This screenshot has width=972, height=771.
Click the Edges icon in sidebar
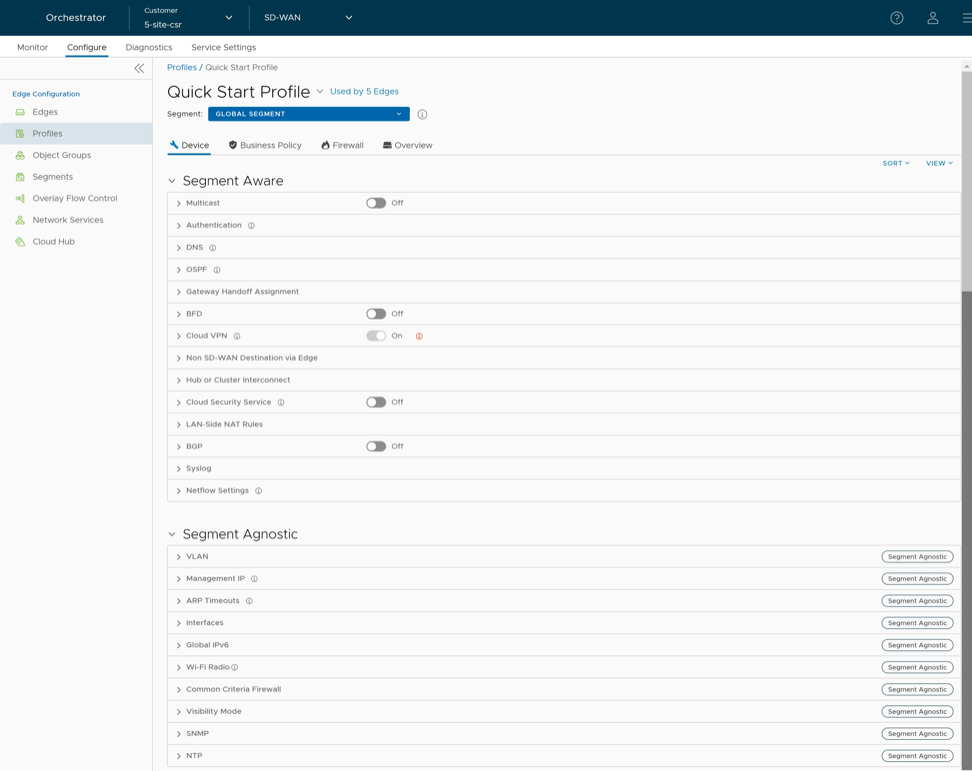[x=20, y=112]
